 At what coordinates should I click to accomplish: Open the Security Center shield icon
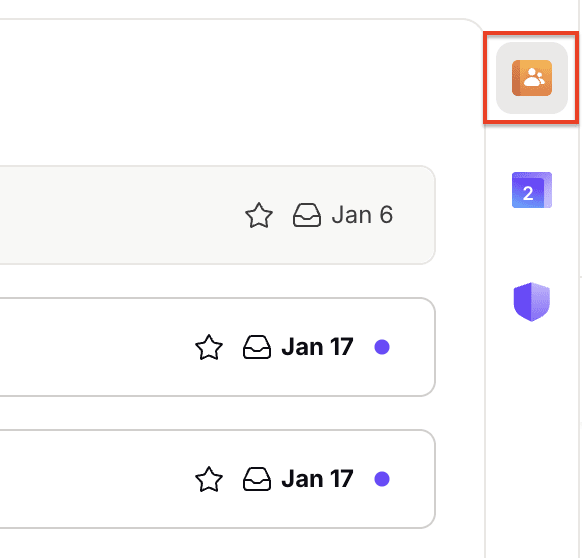(532, 302)
